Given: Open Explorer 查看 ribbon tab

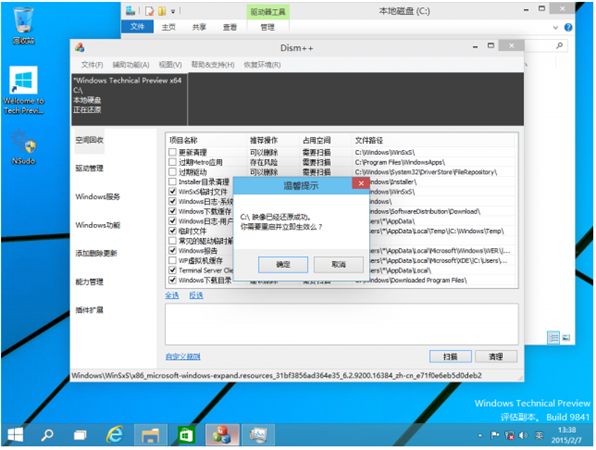Looking at the screenshot, I should [x=230, y=27].
